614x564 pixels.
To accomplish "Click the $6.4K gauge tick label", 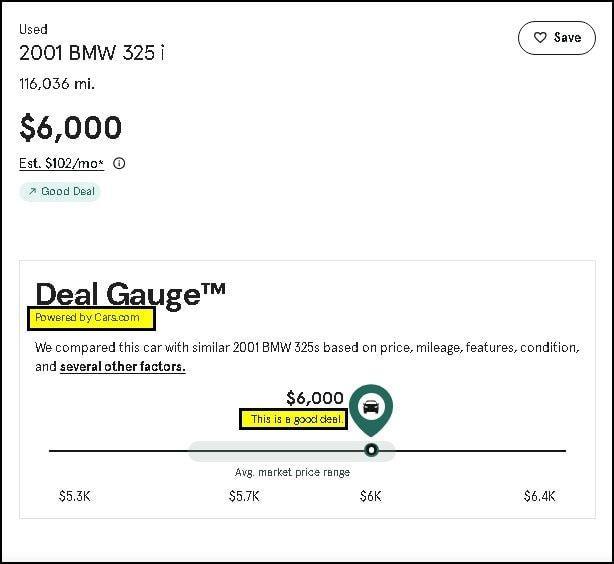I will (540, 496).
